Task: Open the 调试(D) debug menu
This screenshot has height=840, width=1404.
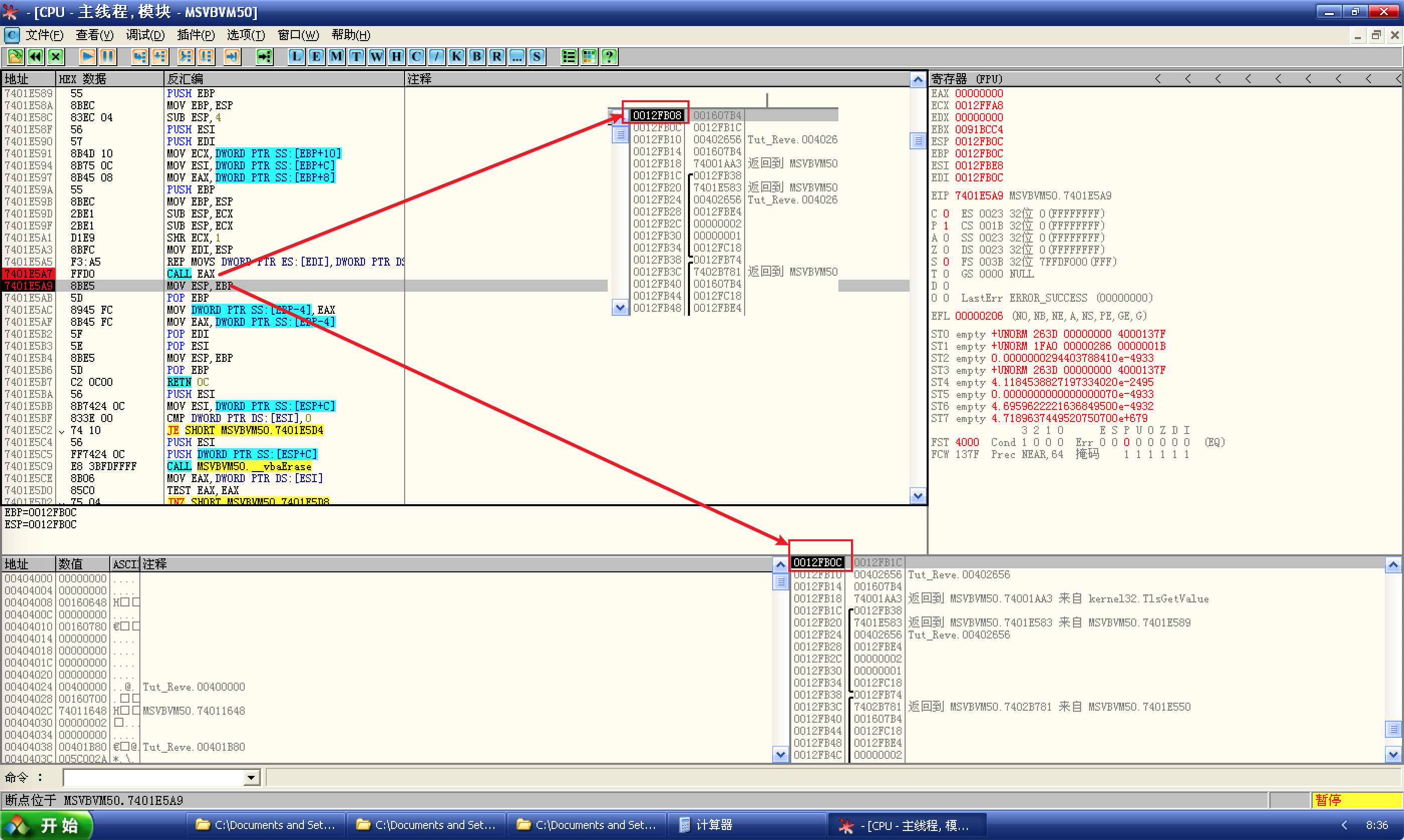Action: tap(145, 35)
